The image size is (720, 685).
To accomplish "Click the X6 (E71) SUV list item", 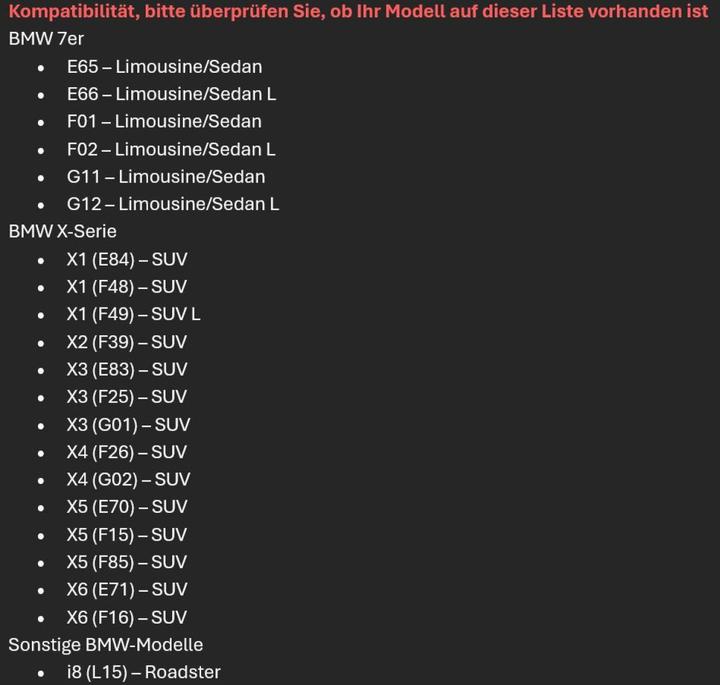I will [x=127, y=590].
